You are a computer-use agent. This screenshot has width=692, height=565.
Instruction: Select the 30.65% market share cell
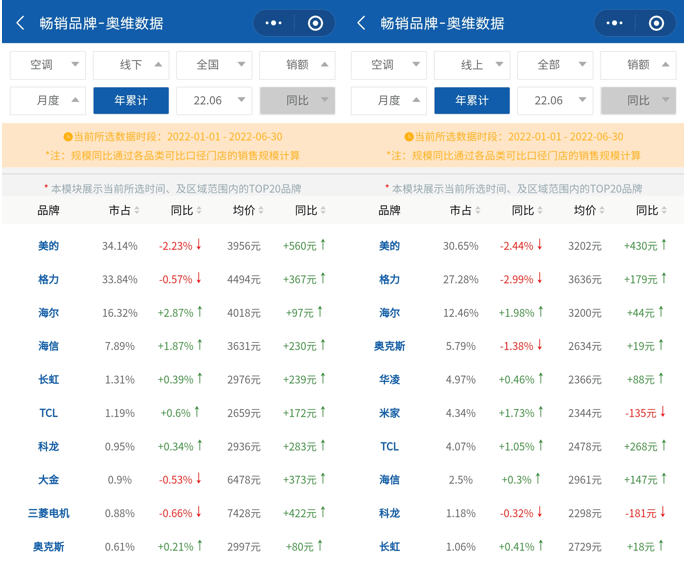pos(461,246)
